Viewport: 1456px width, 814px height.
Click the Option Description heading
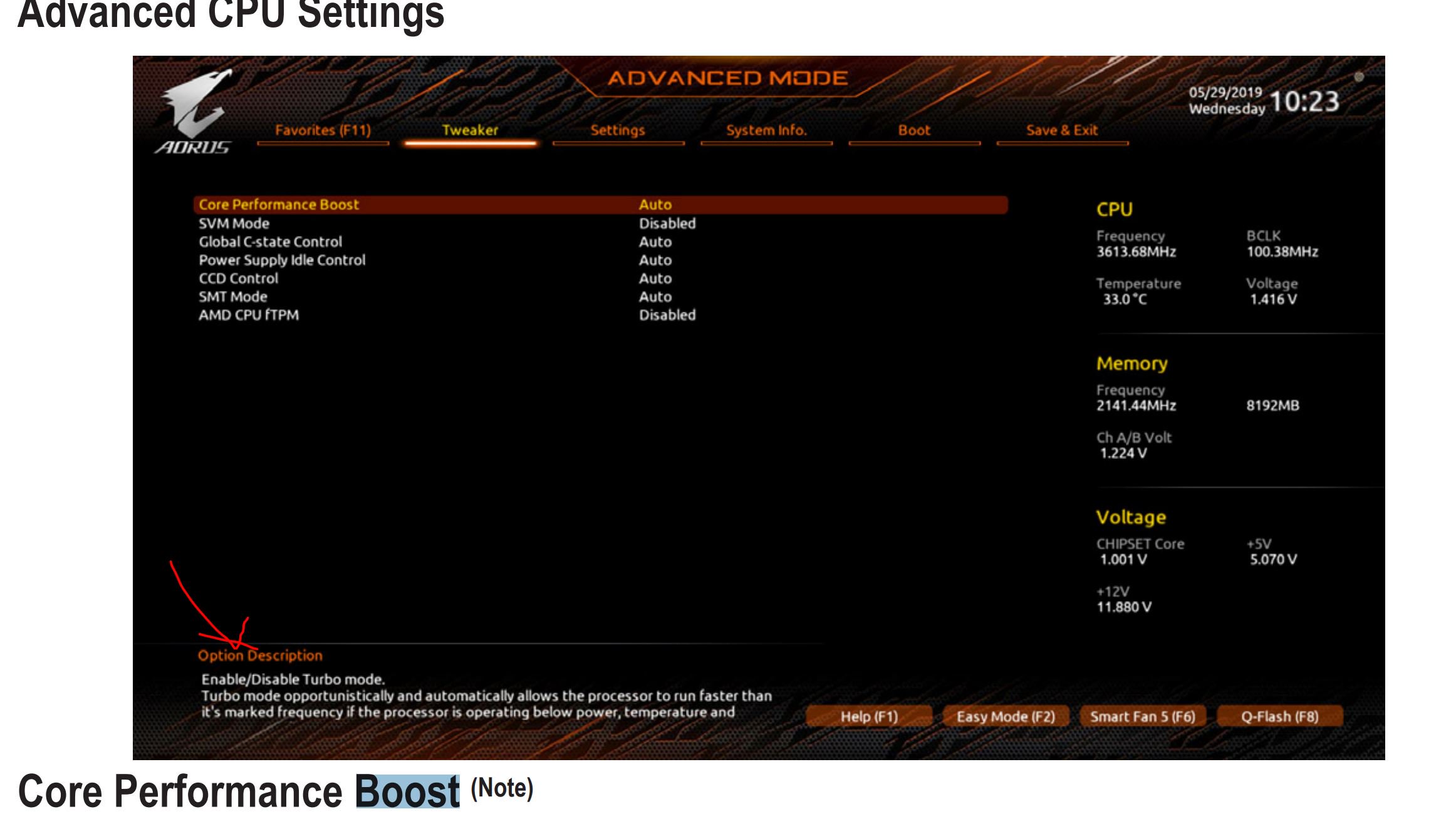[x=260, y=656]
